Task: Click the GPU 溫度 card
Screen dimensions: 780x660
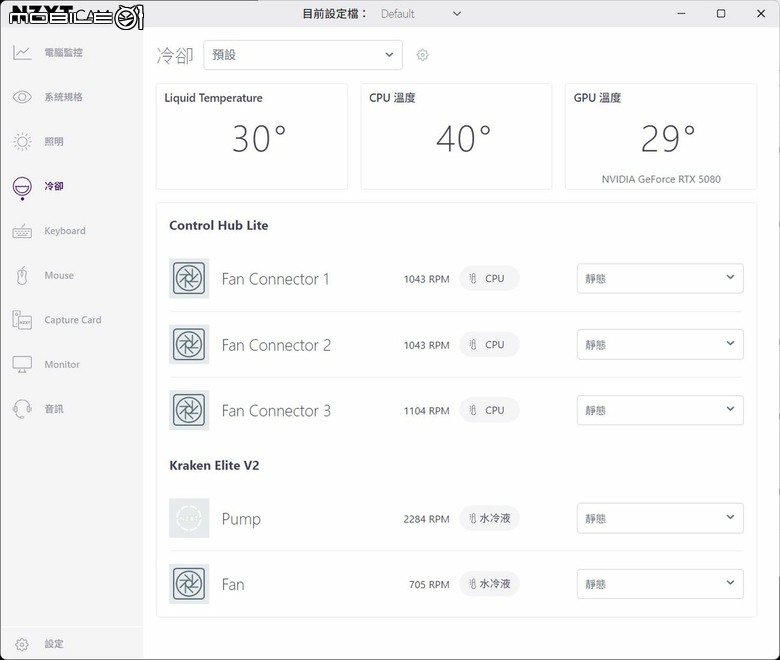Action: [x=661, y=136]
